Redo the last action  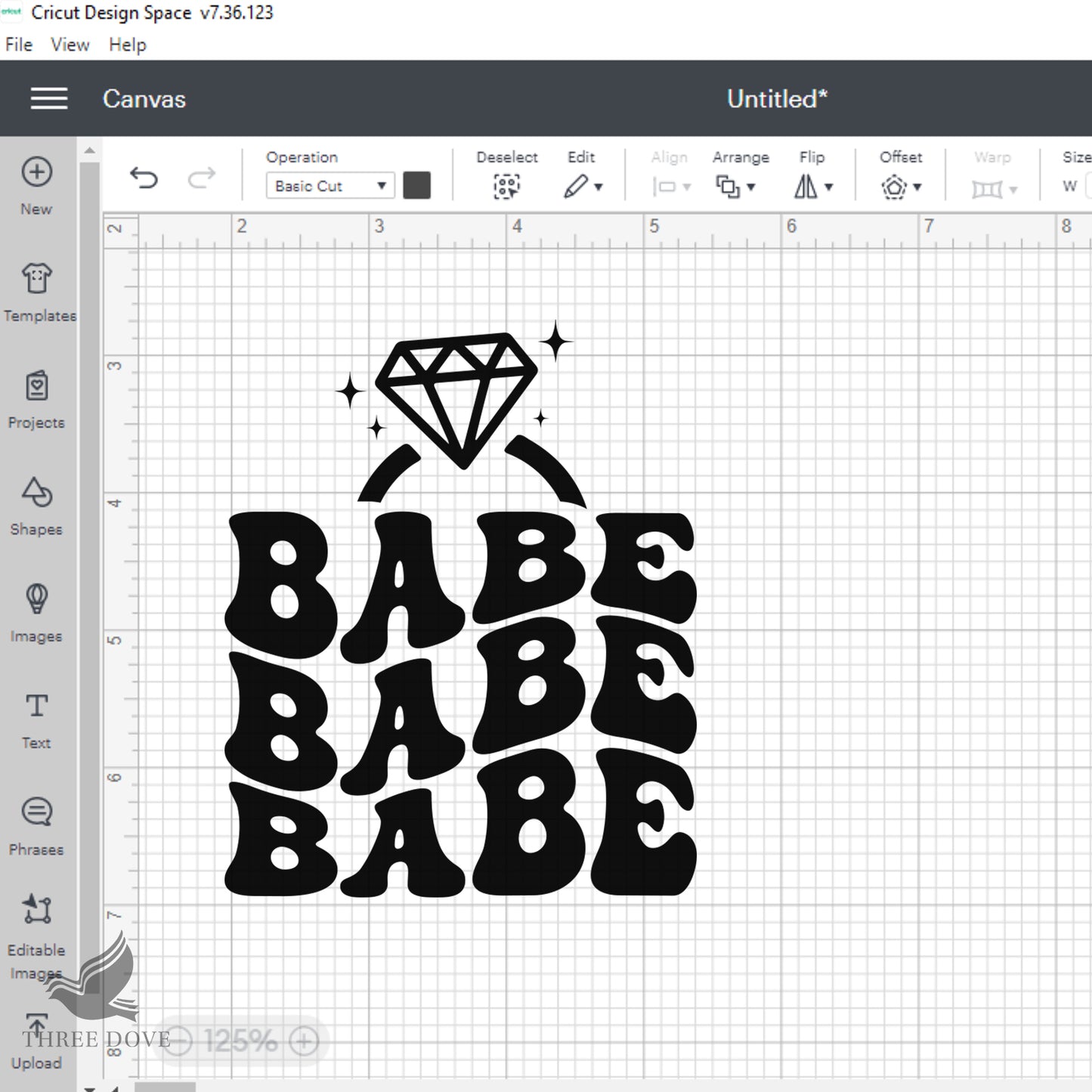201,178
